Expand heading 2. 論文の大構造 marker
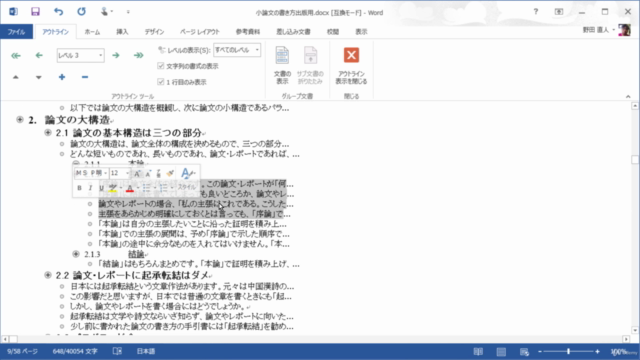The image size is (640, 360). coord(20,120)
